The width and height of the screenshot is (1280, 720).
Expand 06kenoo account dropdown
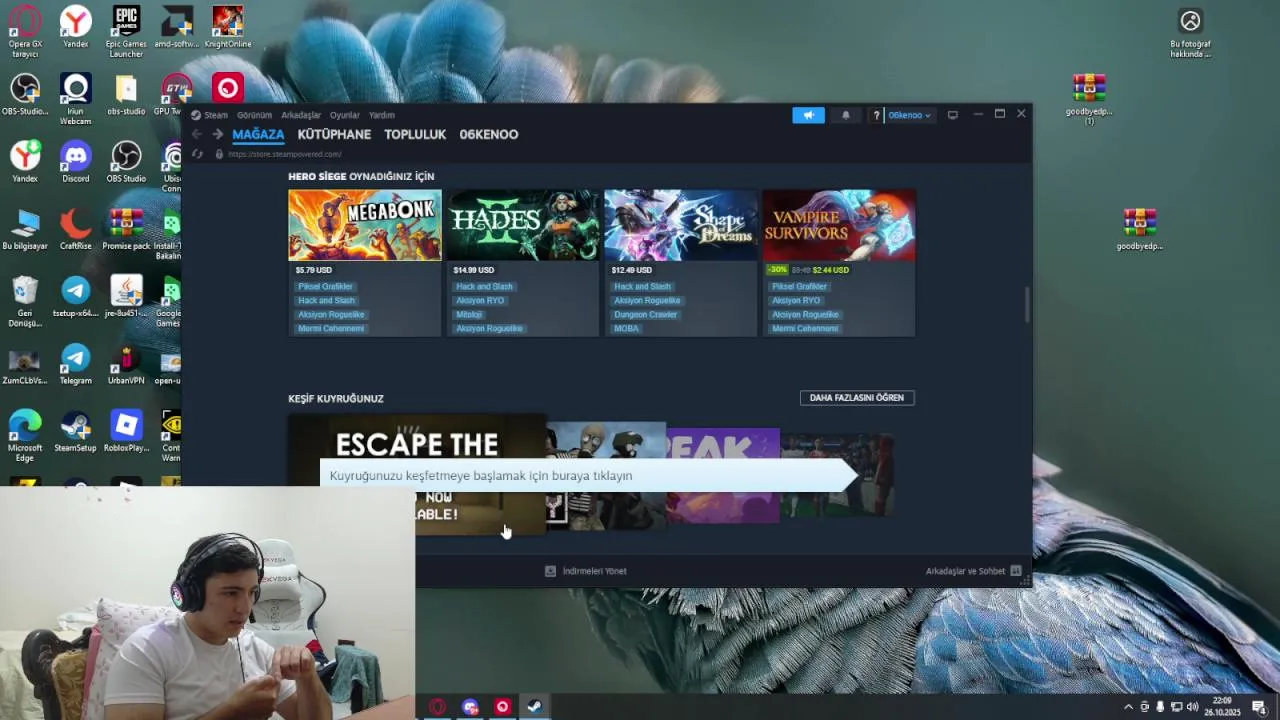coord(909,115)
